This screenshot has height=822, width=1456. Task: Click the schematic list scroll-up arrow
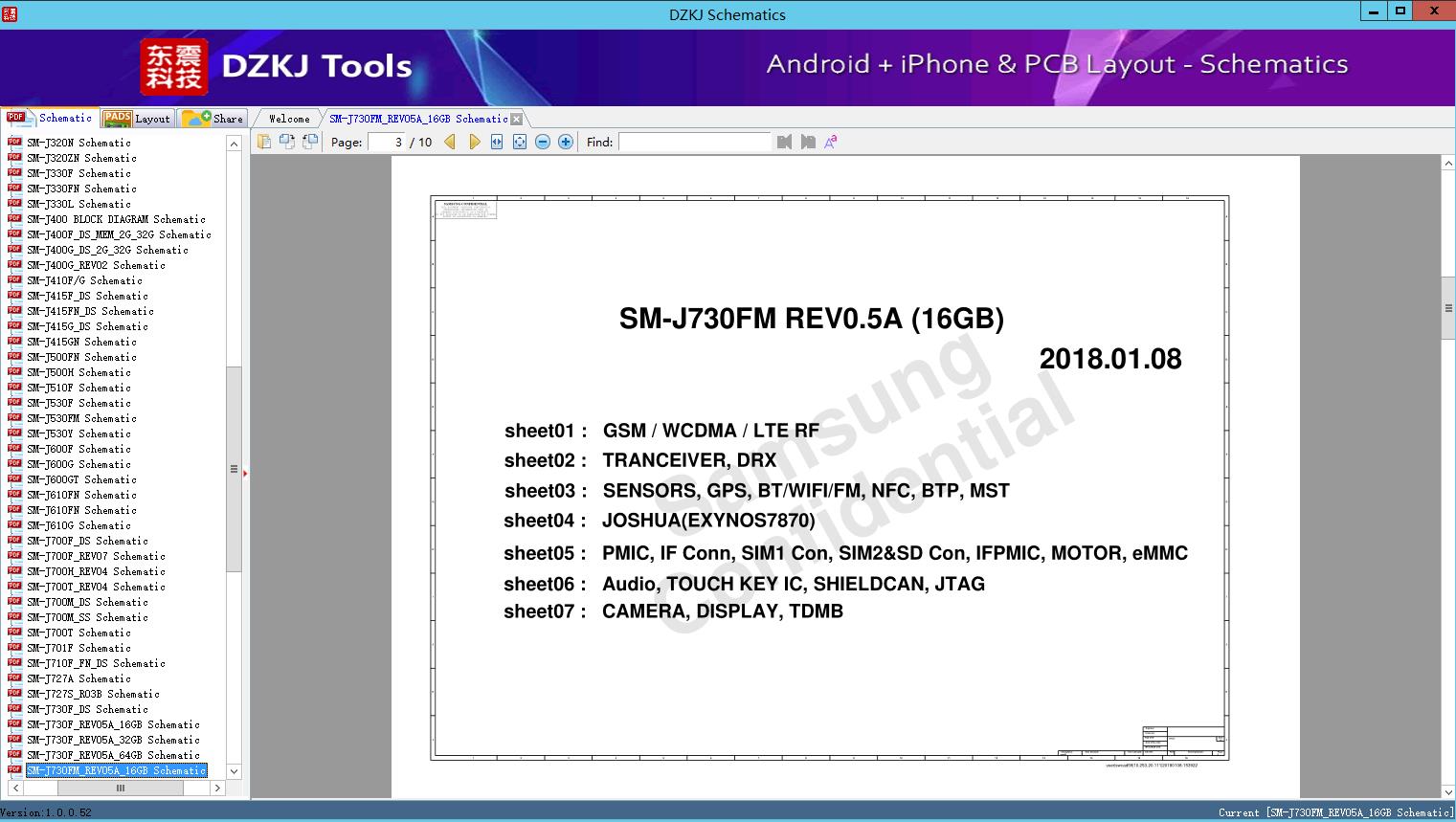coord(234,144)
